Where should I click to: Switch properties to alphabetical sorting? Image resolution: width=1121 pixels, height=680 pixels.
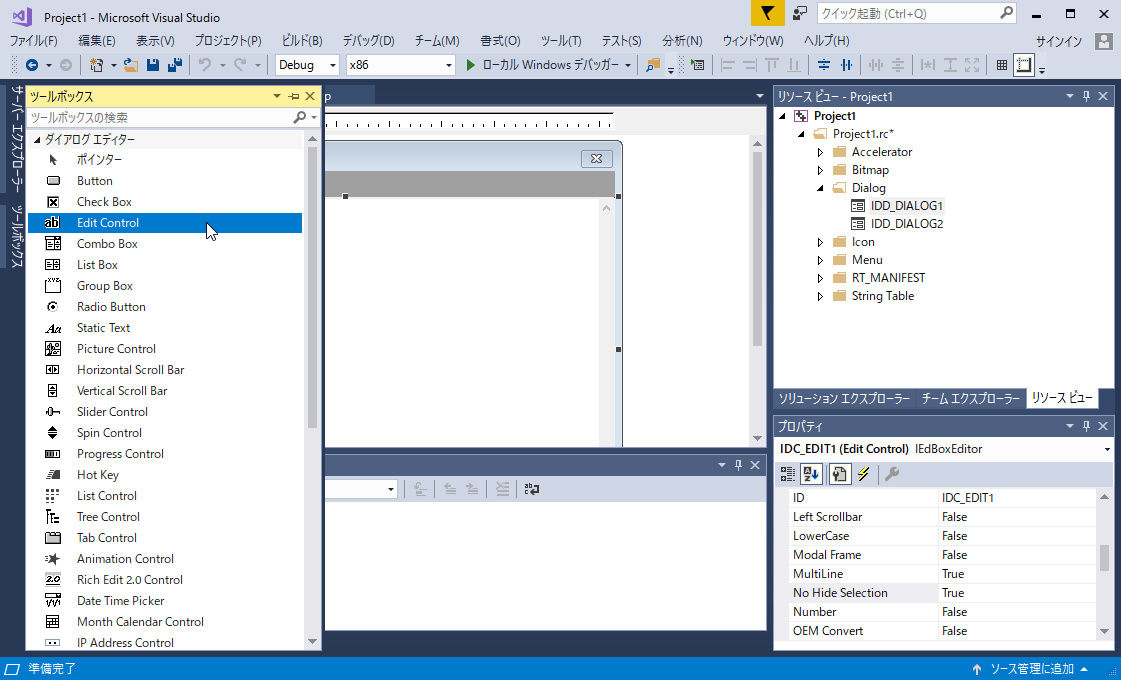click(x=811, y=474)
